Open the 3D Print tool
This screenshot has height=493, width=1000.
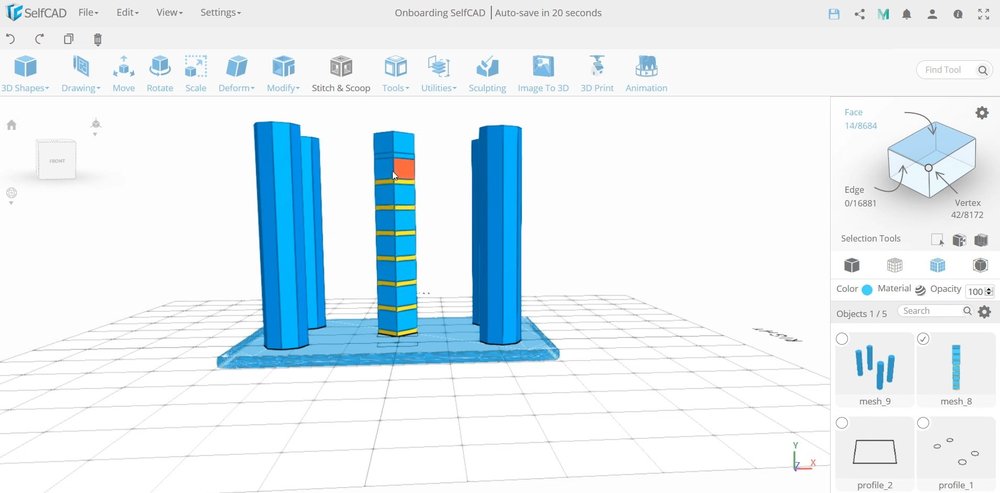597,74
